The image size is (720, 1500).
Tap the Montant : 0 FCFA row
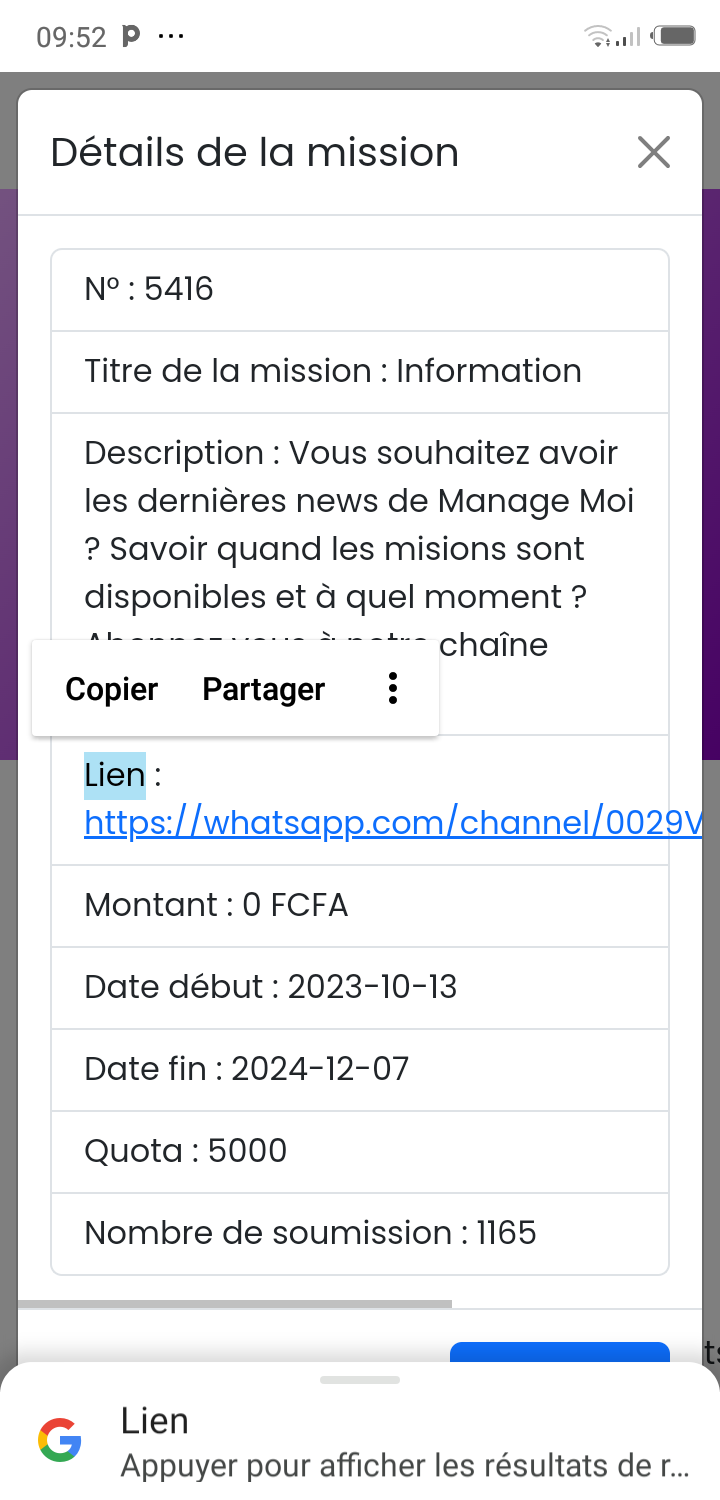click(x=360, y=905)
